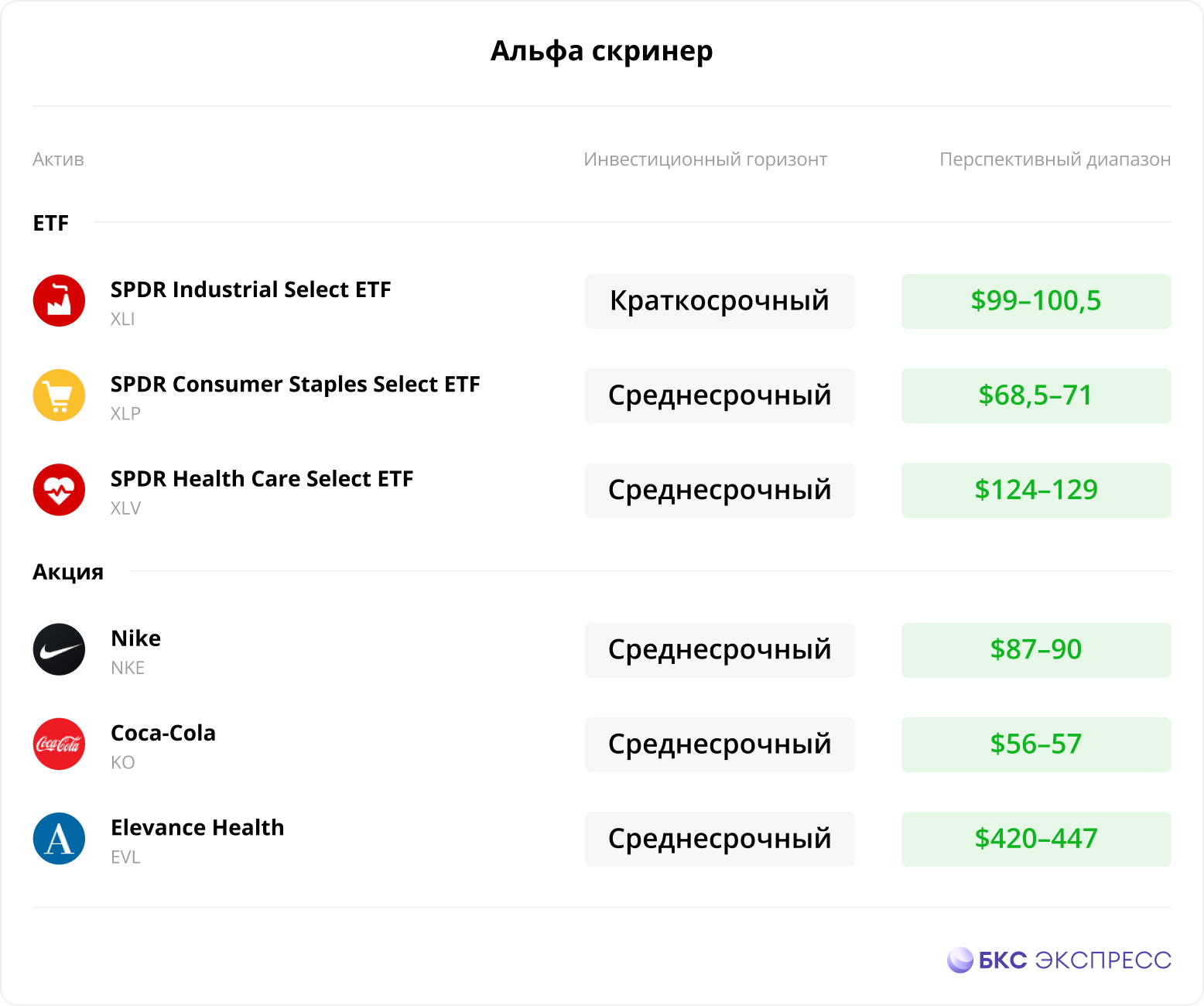Click the red heart XLV icon
Viewport: 1204px width, 1006px height.
tap(59, 490)
